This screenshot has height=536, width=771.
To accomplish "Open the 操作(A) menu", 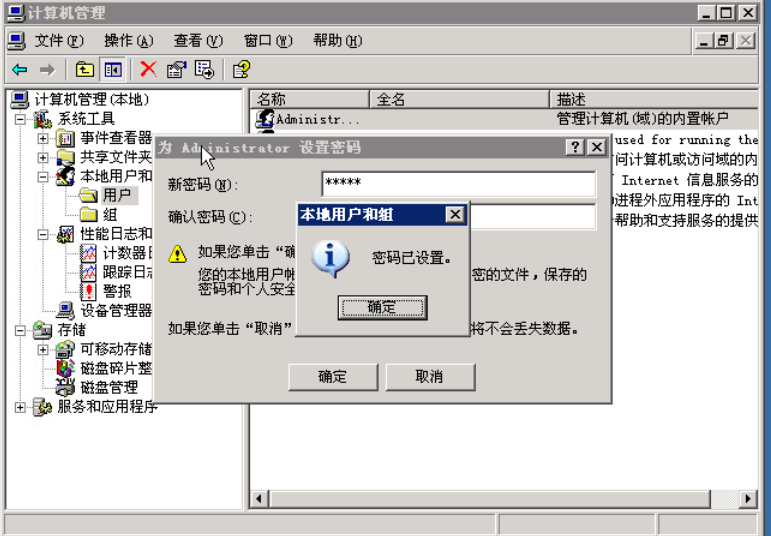I will point(128,41).
